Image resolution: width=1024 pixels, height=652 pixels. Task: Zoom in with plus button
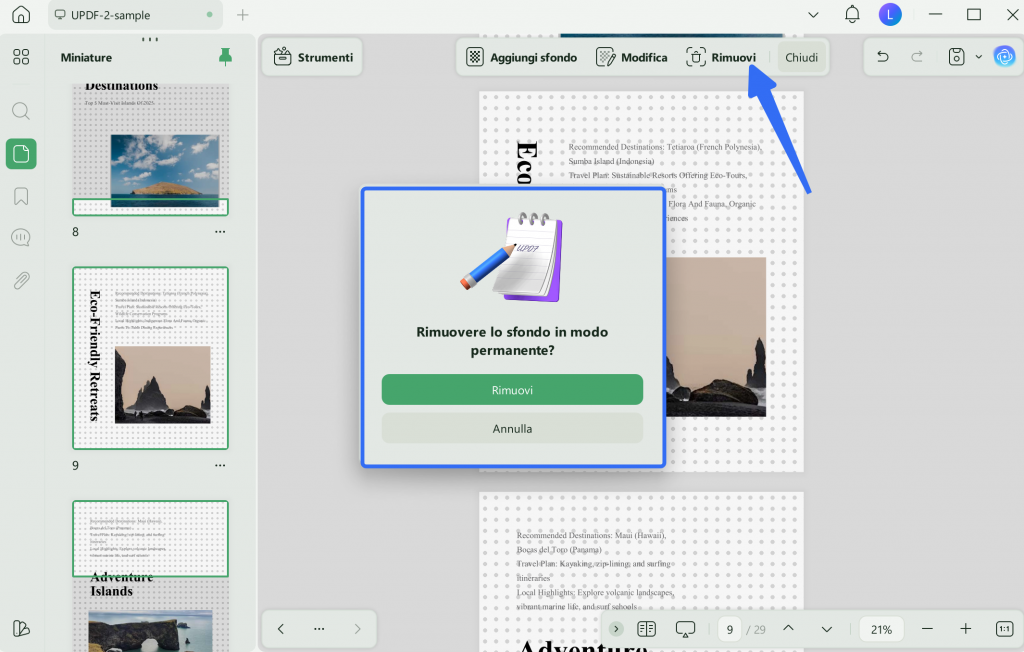965,628
